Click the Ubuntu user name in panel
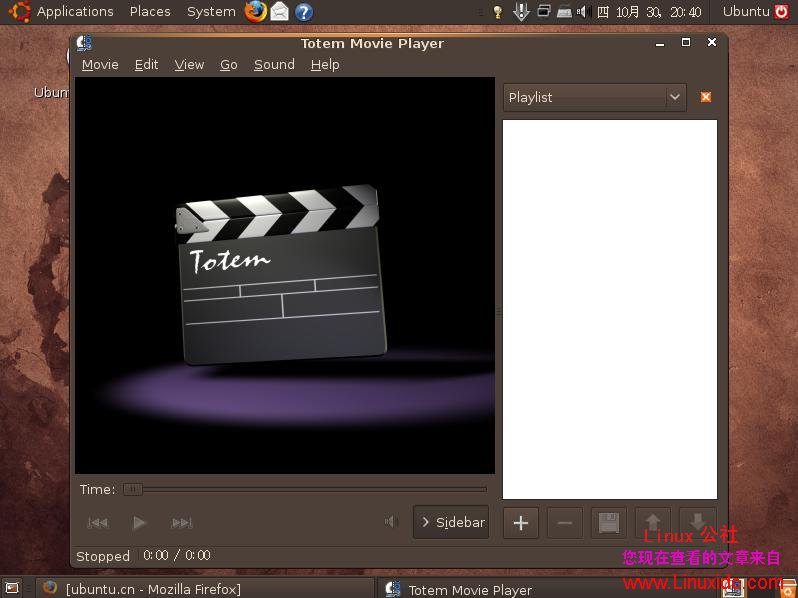 746,11
